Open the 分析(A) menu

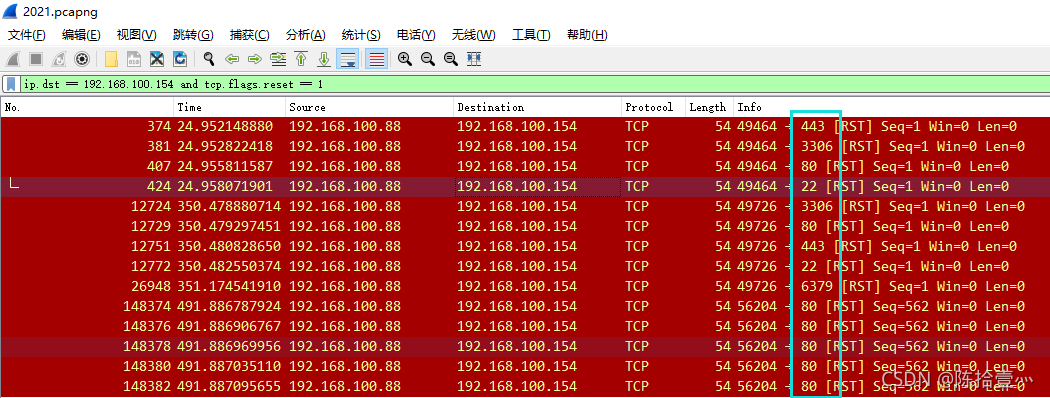(305, 35)
